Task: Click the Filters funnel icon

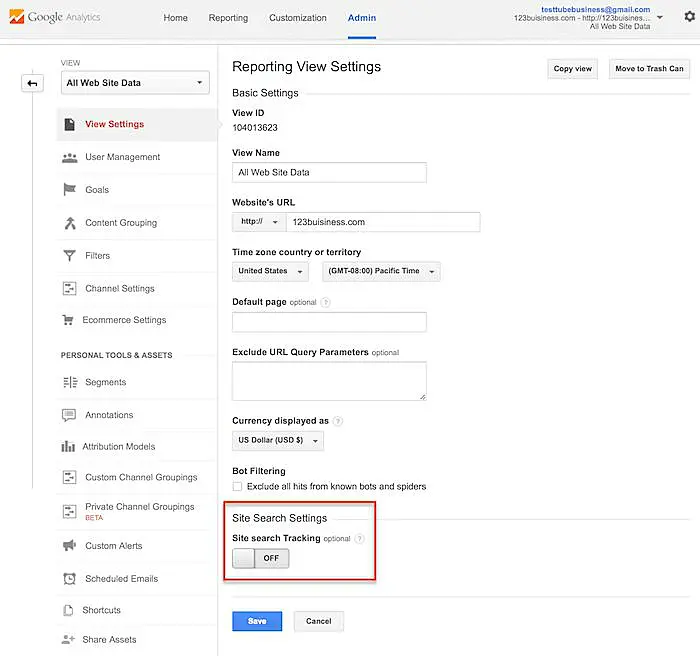Action: (69, 256)
